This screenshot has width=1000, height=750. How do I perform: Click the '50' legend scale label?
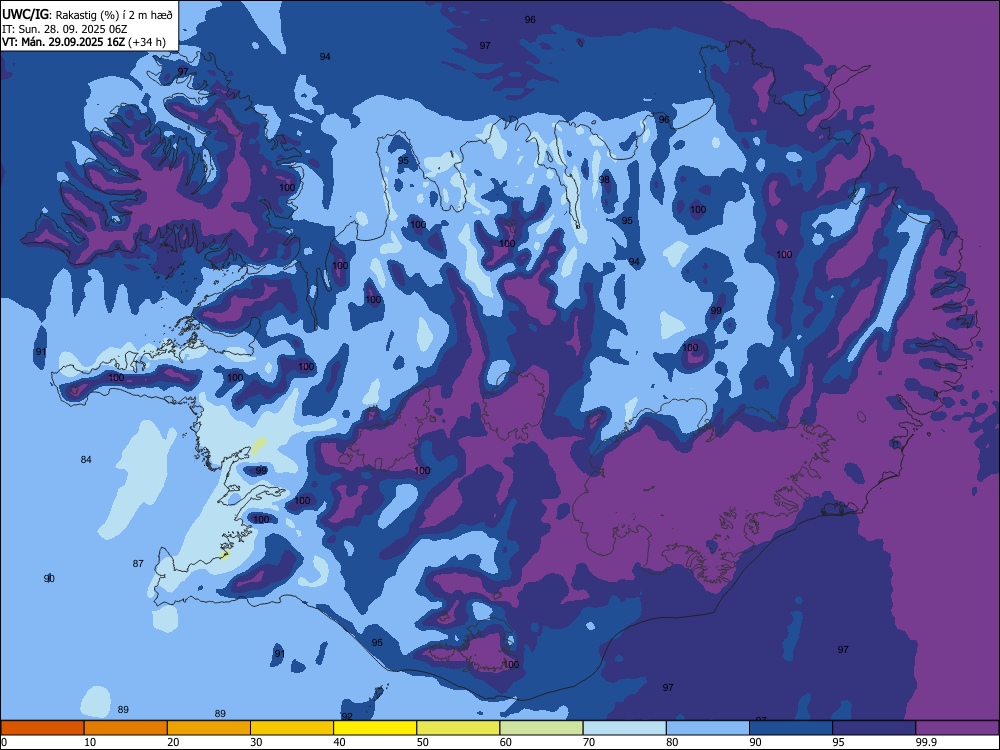coord(423,742)
